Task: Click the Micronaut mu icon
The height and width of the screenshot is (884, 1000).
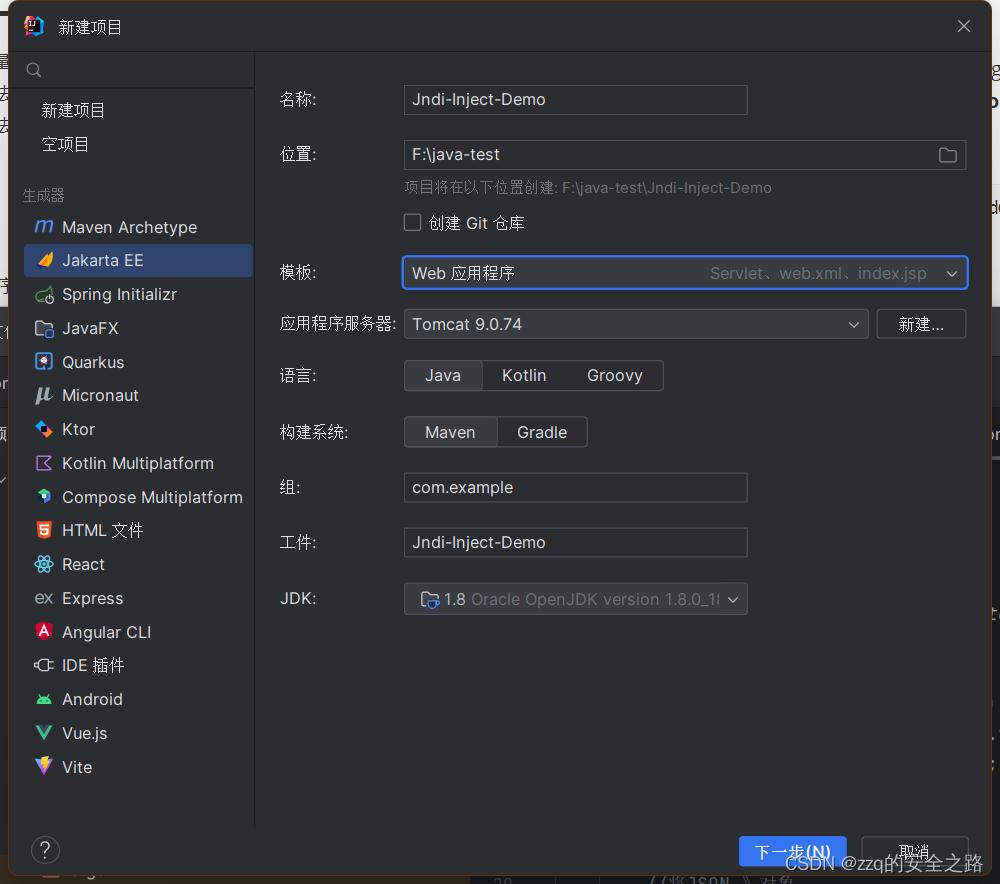Action: tap(44, 395)
